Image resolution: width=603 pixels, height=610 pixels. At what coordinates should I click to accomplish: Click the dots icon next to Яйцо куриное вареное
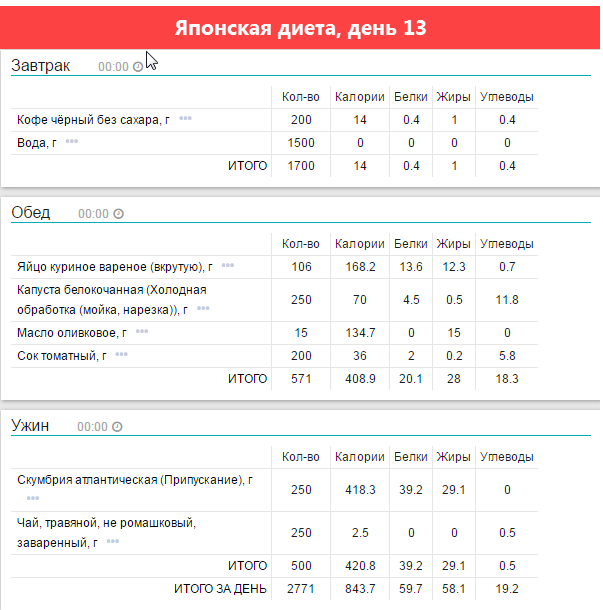pyautogui.click(x=228, y=266)
